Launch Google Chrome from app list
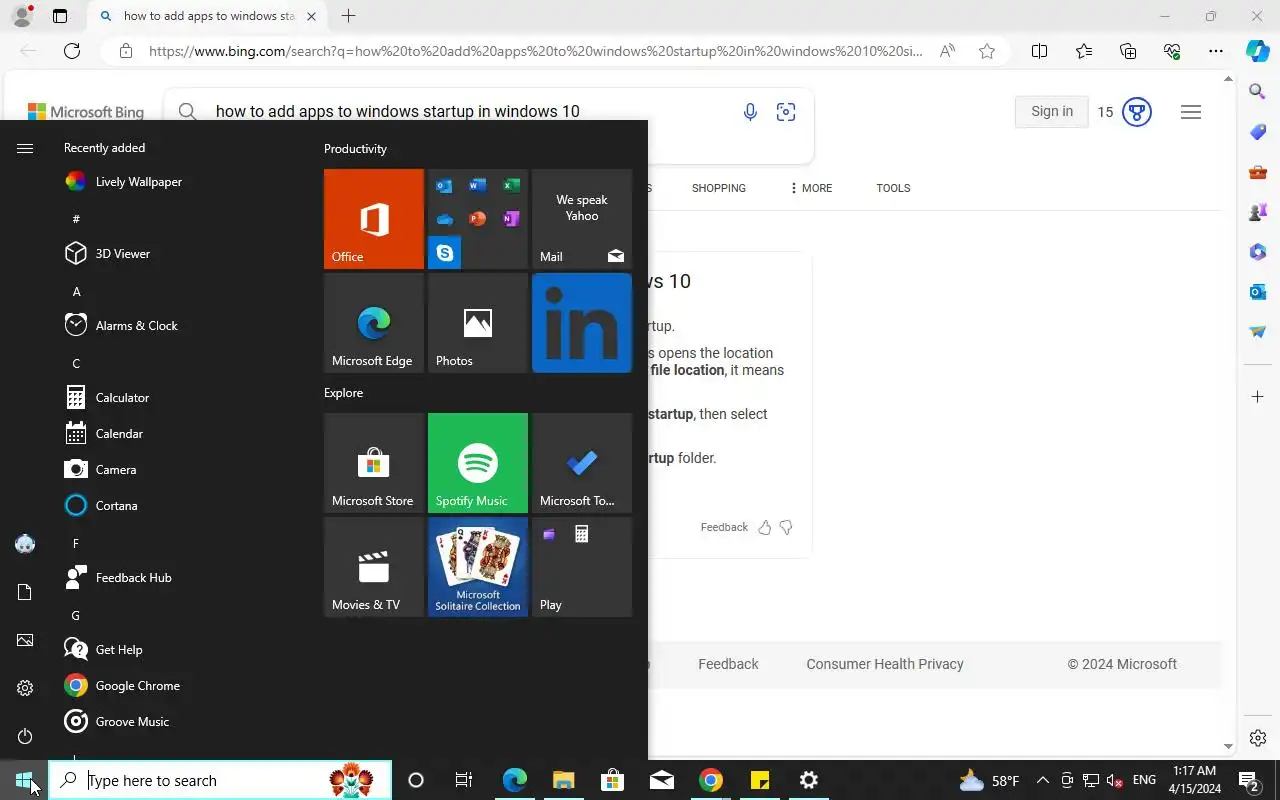 coord(180,686)
